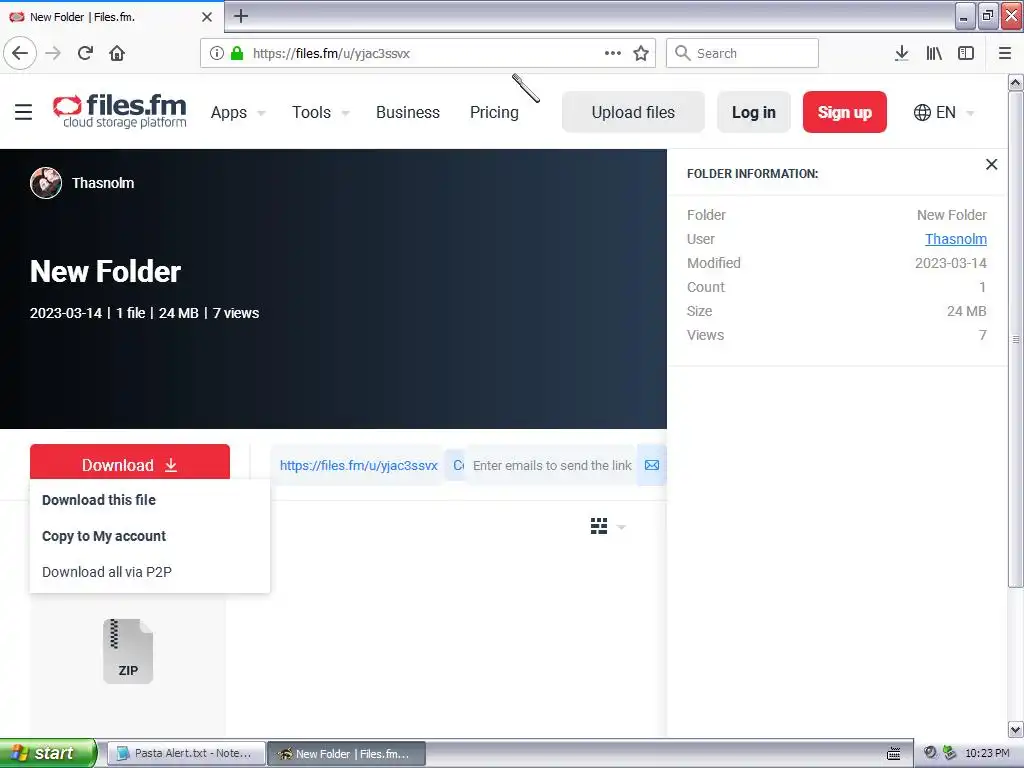The height and width of the screenshot is (768, 1024).
Task: Click the copy link button beside URL
Action: 457,465
